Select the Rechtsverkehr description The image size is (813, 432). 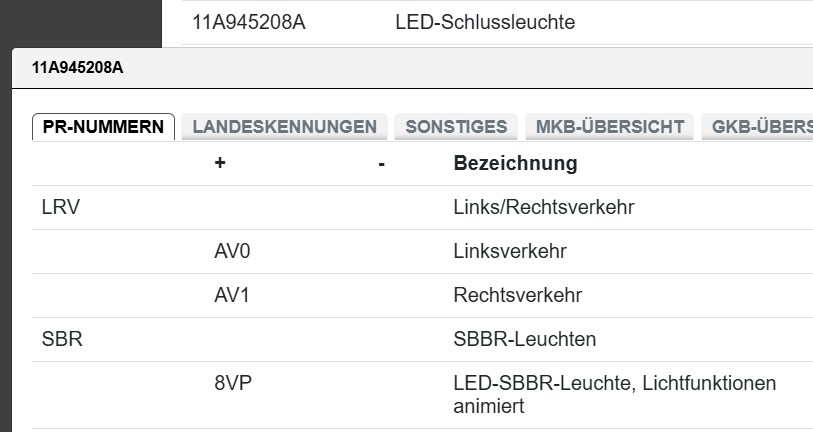517,296
